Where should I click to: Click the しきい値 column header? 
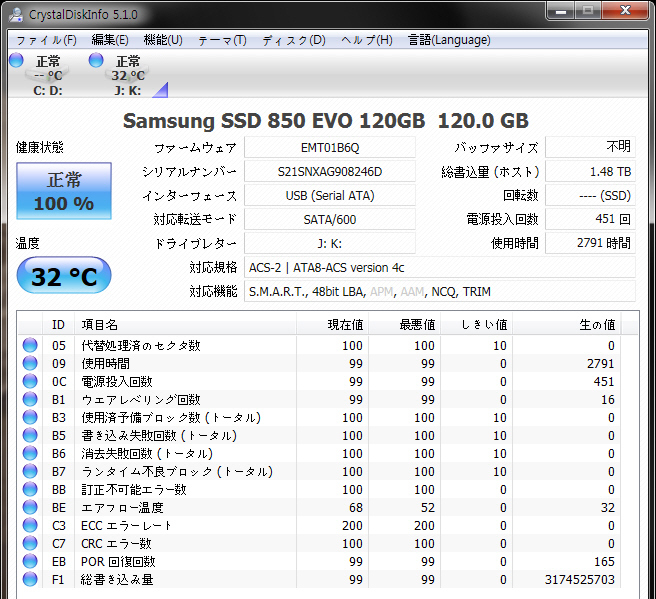477,325
